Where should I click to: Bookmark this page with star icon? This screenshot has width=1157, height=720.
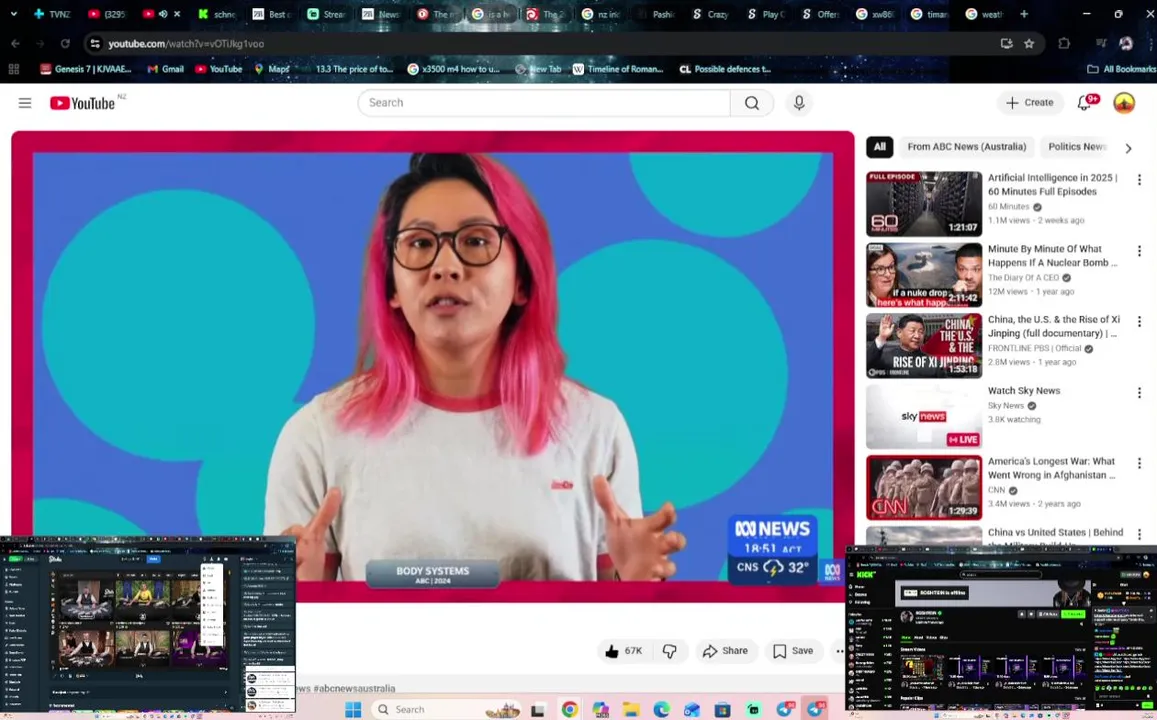tap(1029, 44)
